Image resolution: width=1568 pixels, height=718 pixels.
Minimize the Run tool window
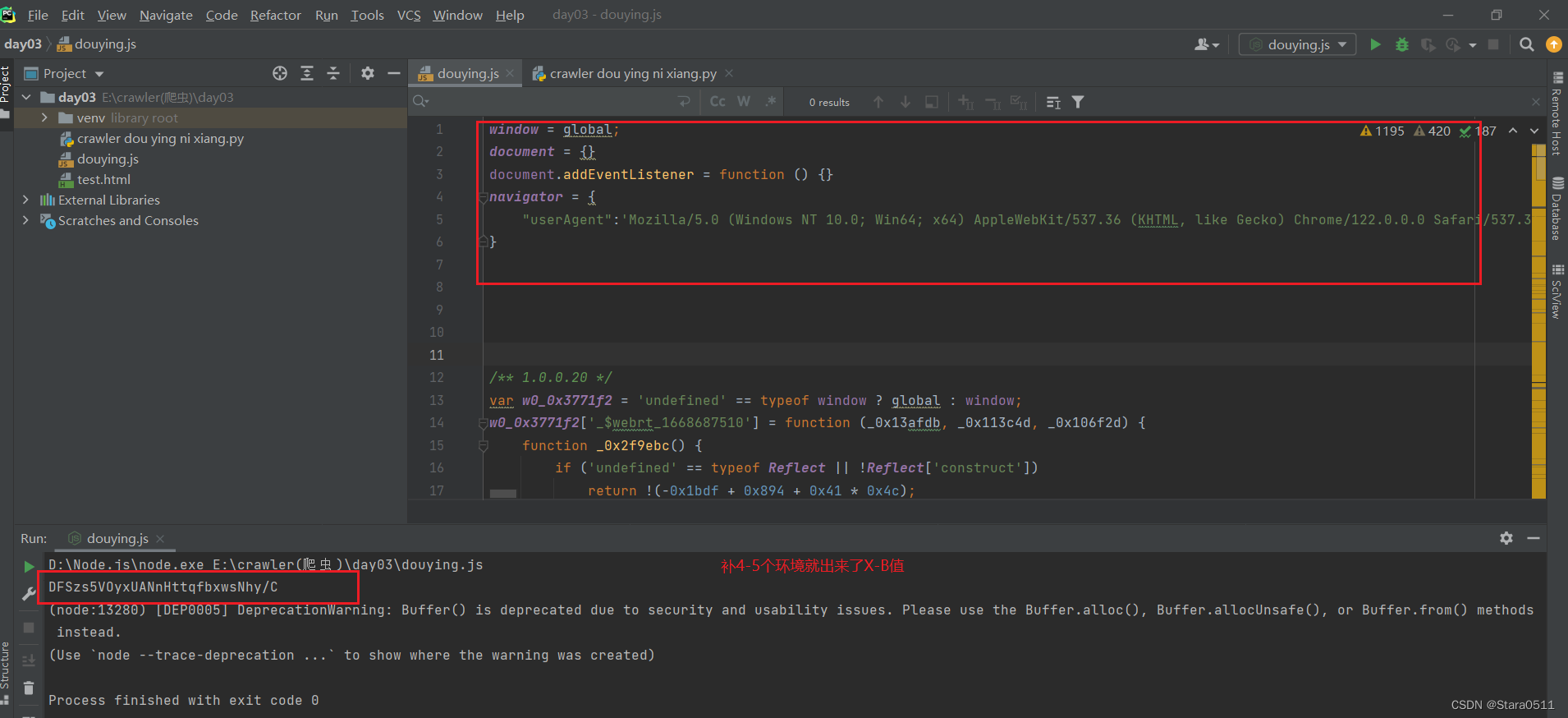[x=1533, y=538]
